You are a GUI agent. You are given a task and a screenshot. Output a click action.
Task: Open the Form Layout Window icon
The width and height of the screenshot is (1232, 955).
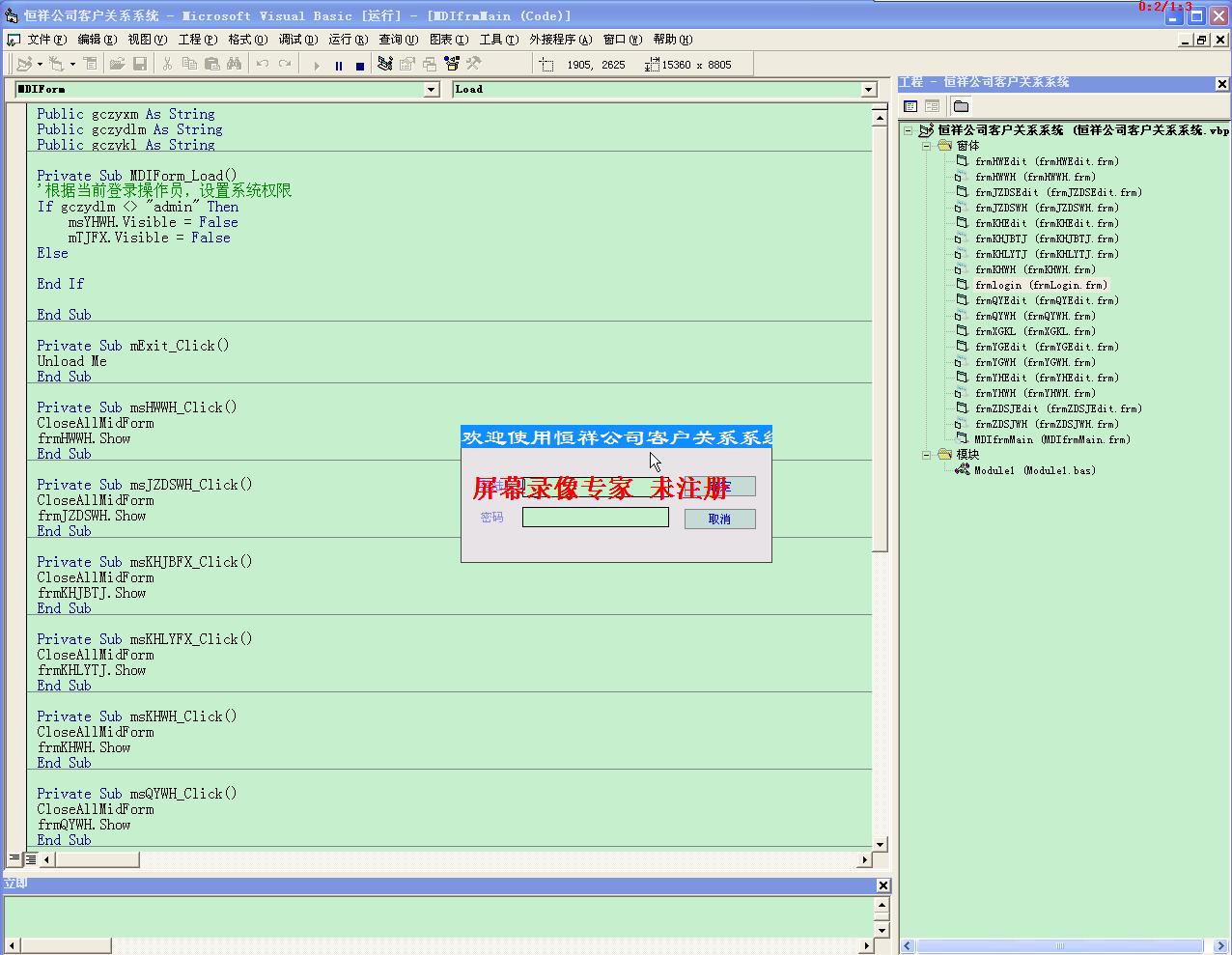point(430,64)
